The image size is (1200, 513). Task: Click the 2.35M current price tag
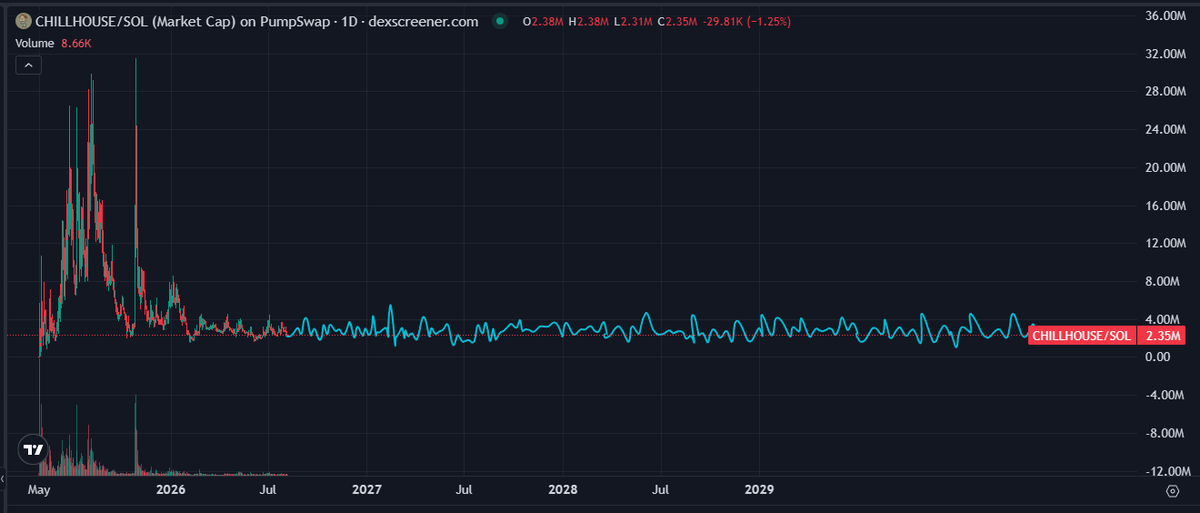(x=1162, y=336)
